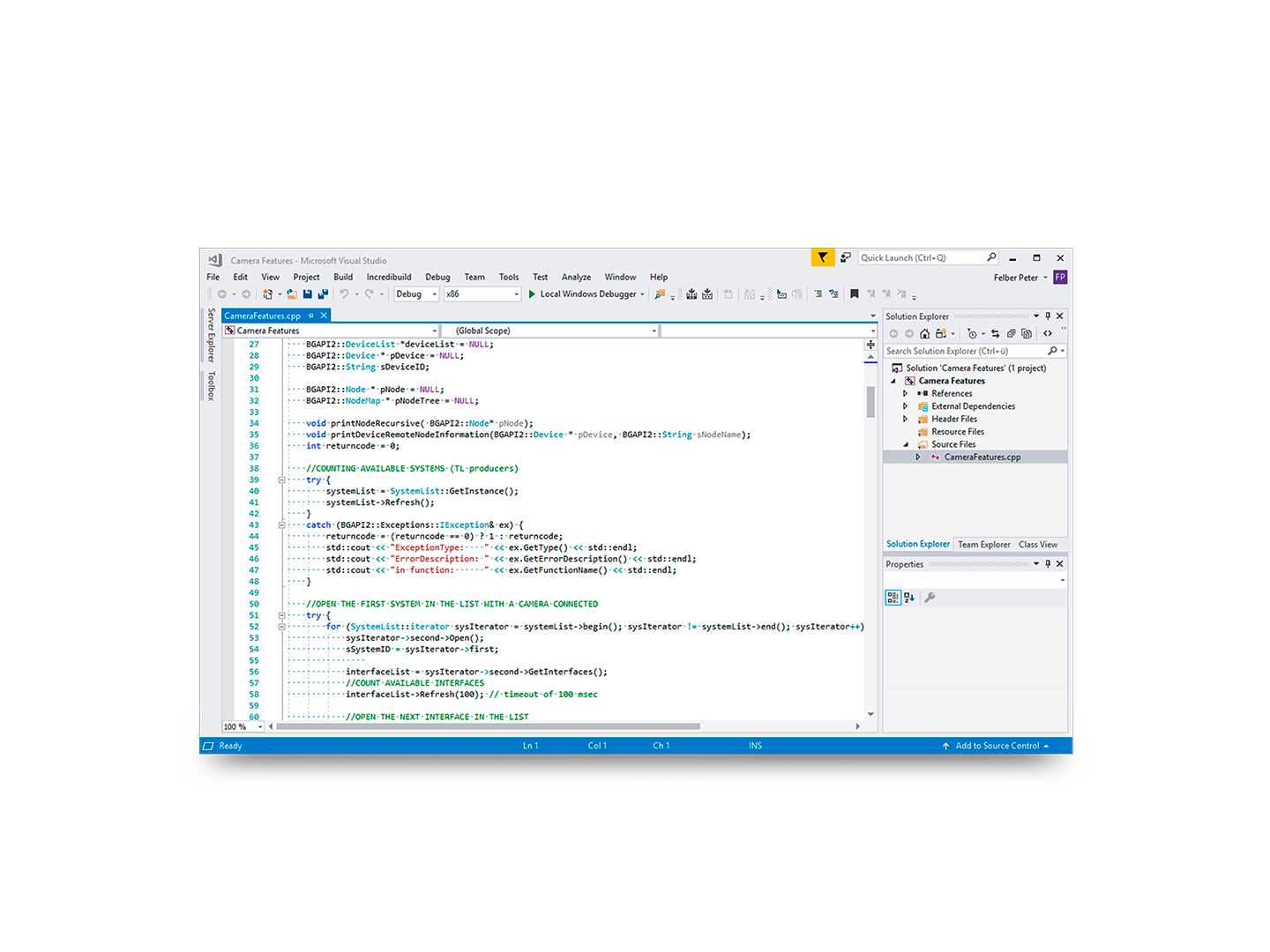Click the Show All Files icon
This screenshot has width=1270, height=952.
[x=1026, y=333]
